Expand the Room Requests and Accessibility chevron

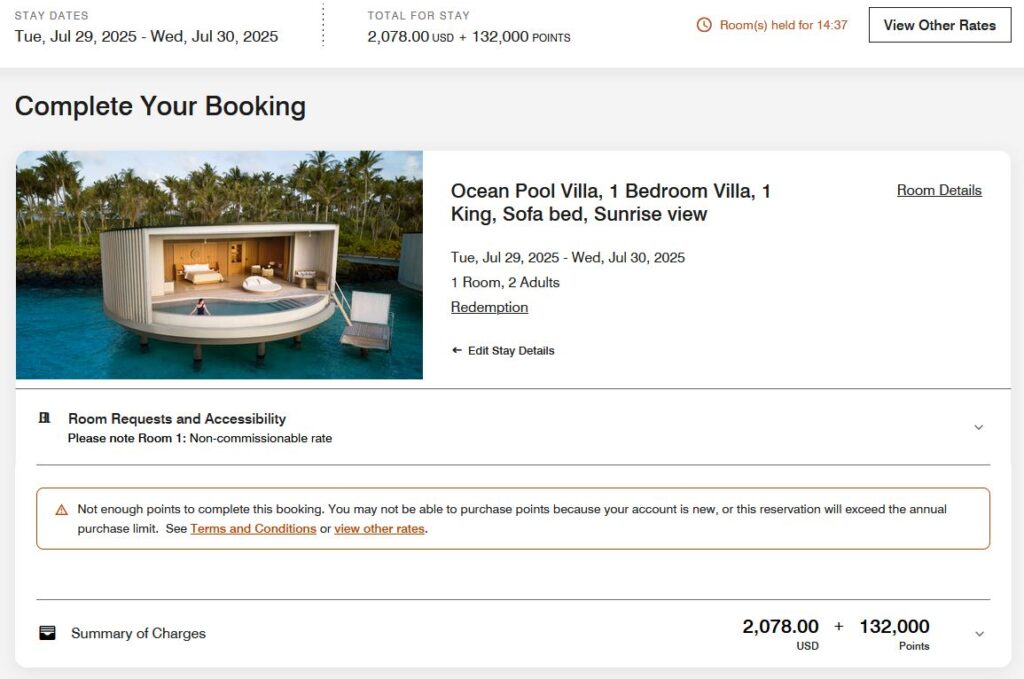click(978, 427)
